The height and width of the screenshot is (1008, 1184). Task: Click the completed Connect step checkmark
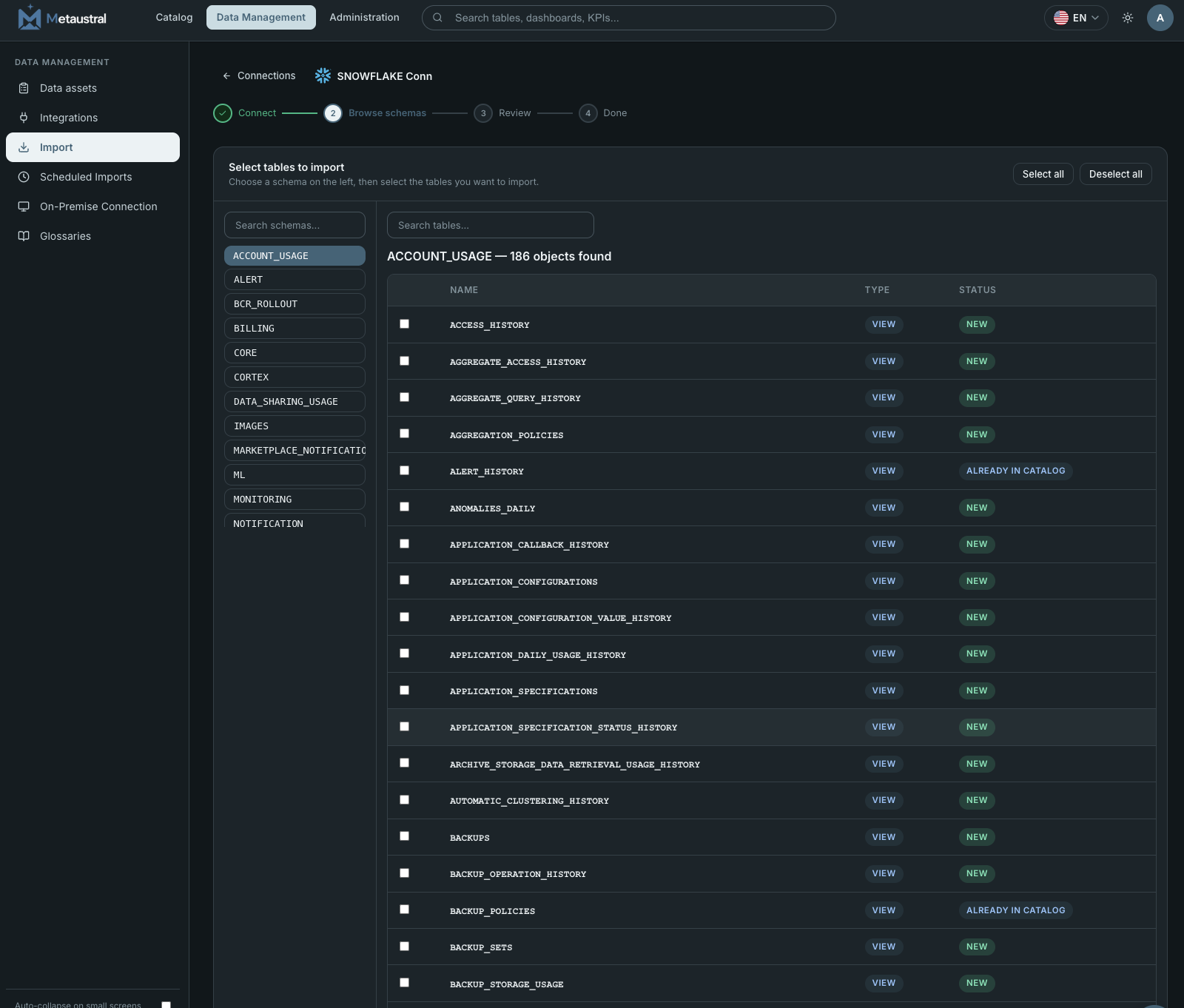223,113
